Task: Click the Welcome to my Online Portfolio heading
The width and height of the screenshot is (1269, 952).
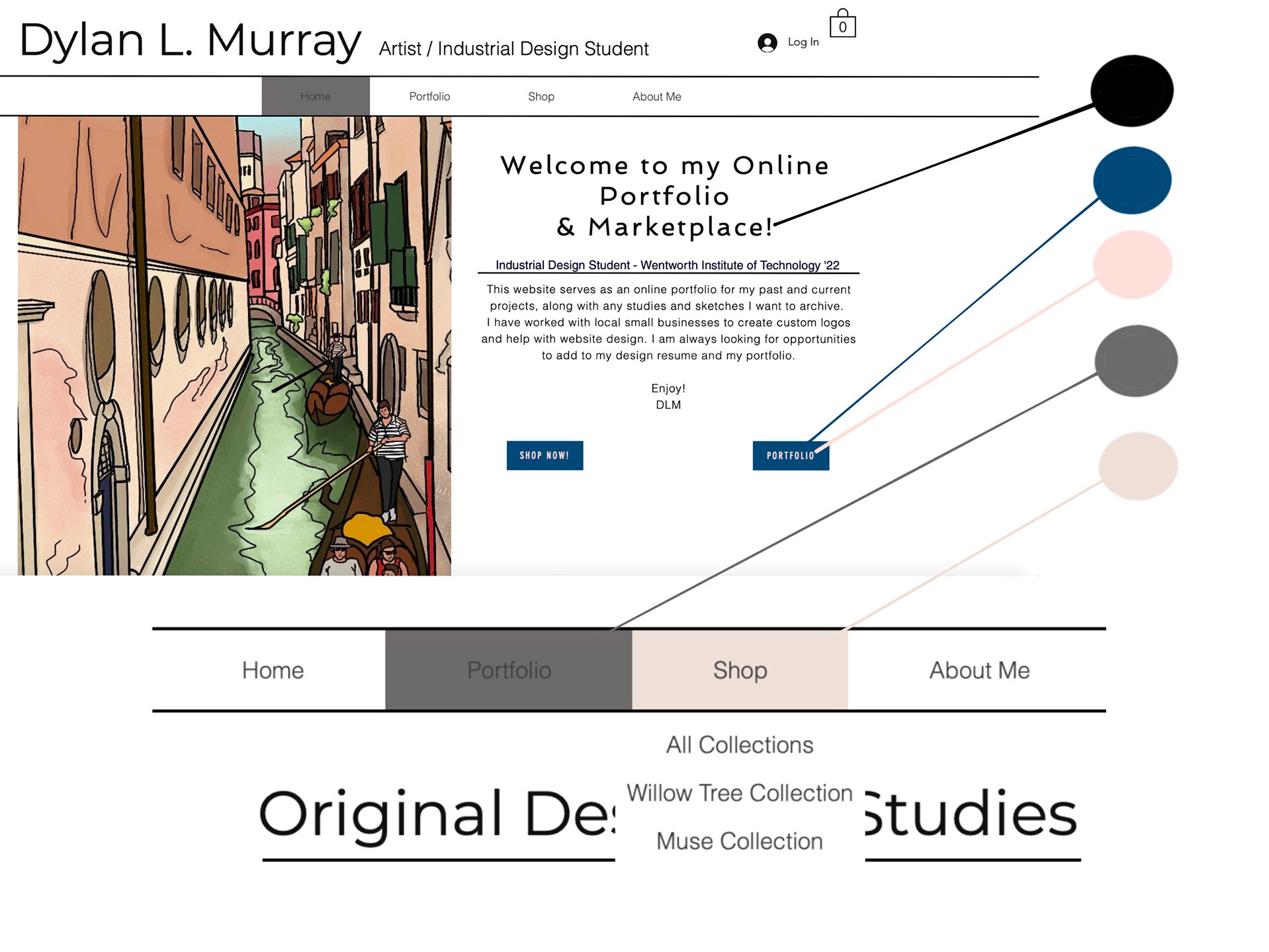Action: pyautogui.click(x=665, y=196)
